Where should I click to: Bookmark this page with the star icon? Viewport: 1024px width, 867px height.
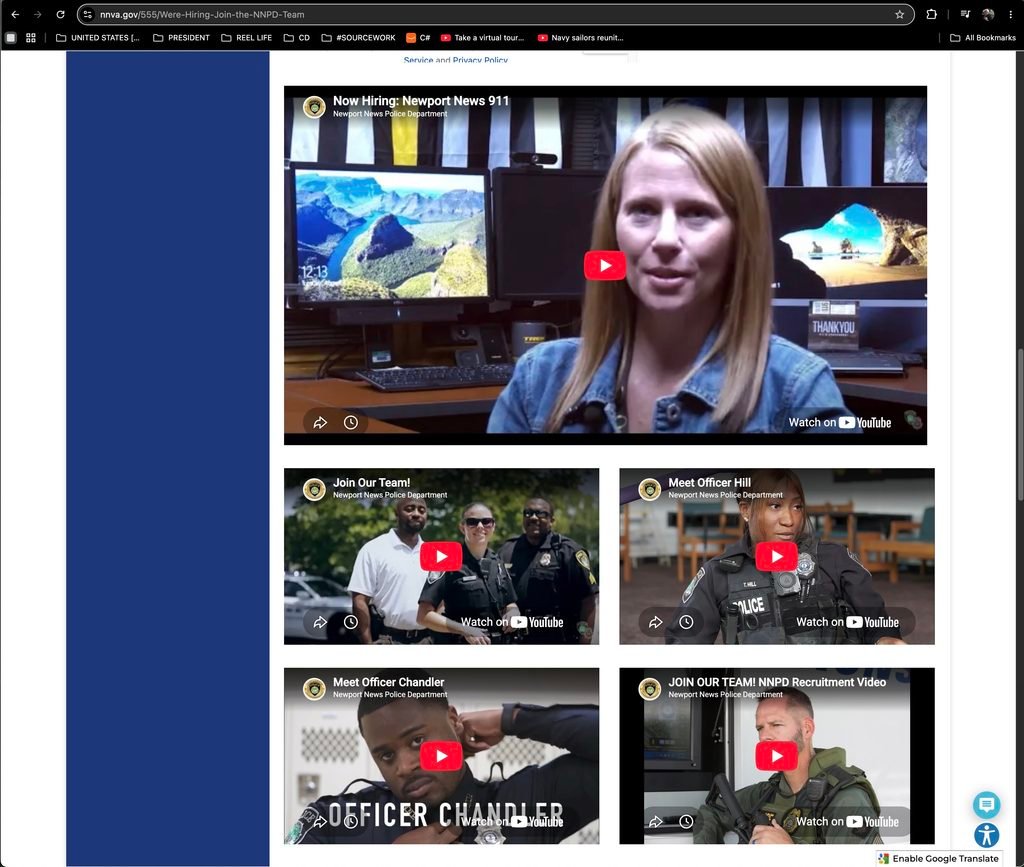click(899, 14)
